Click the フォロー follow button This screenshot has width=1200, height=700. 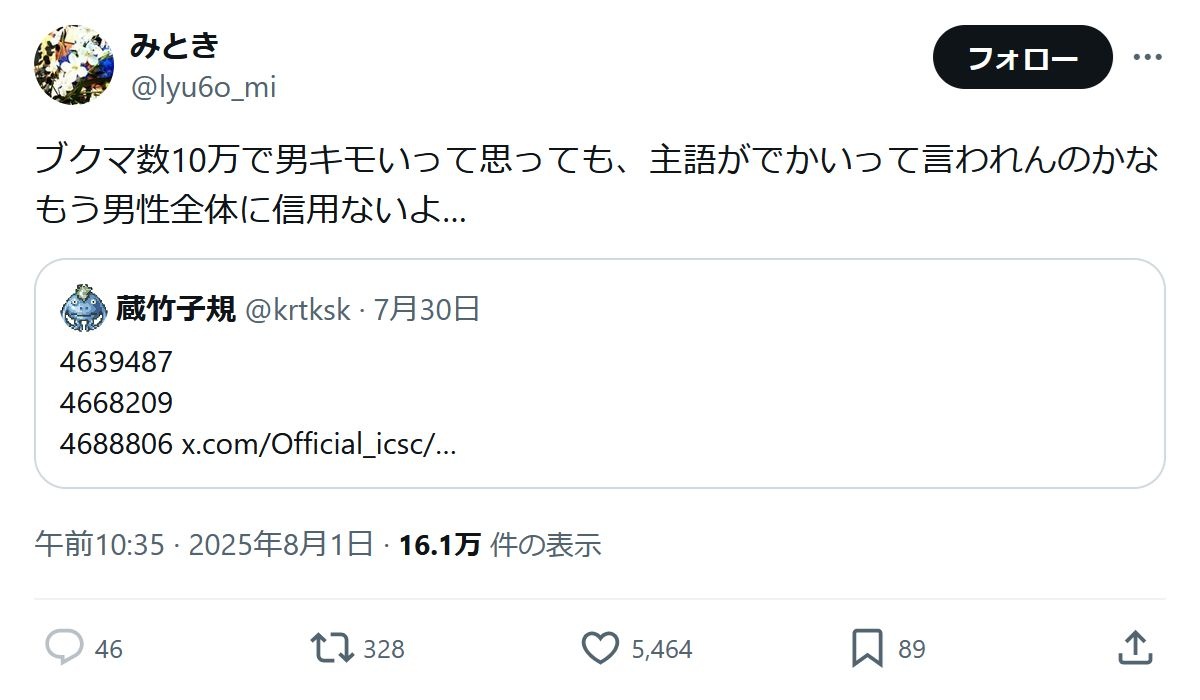click(1022, 58)
